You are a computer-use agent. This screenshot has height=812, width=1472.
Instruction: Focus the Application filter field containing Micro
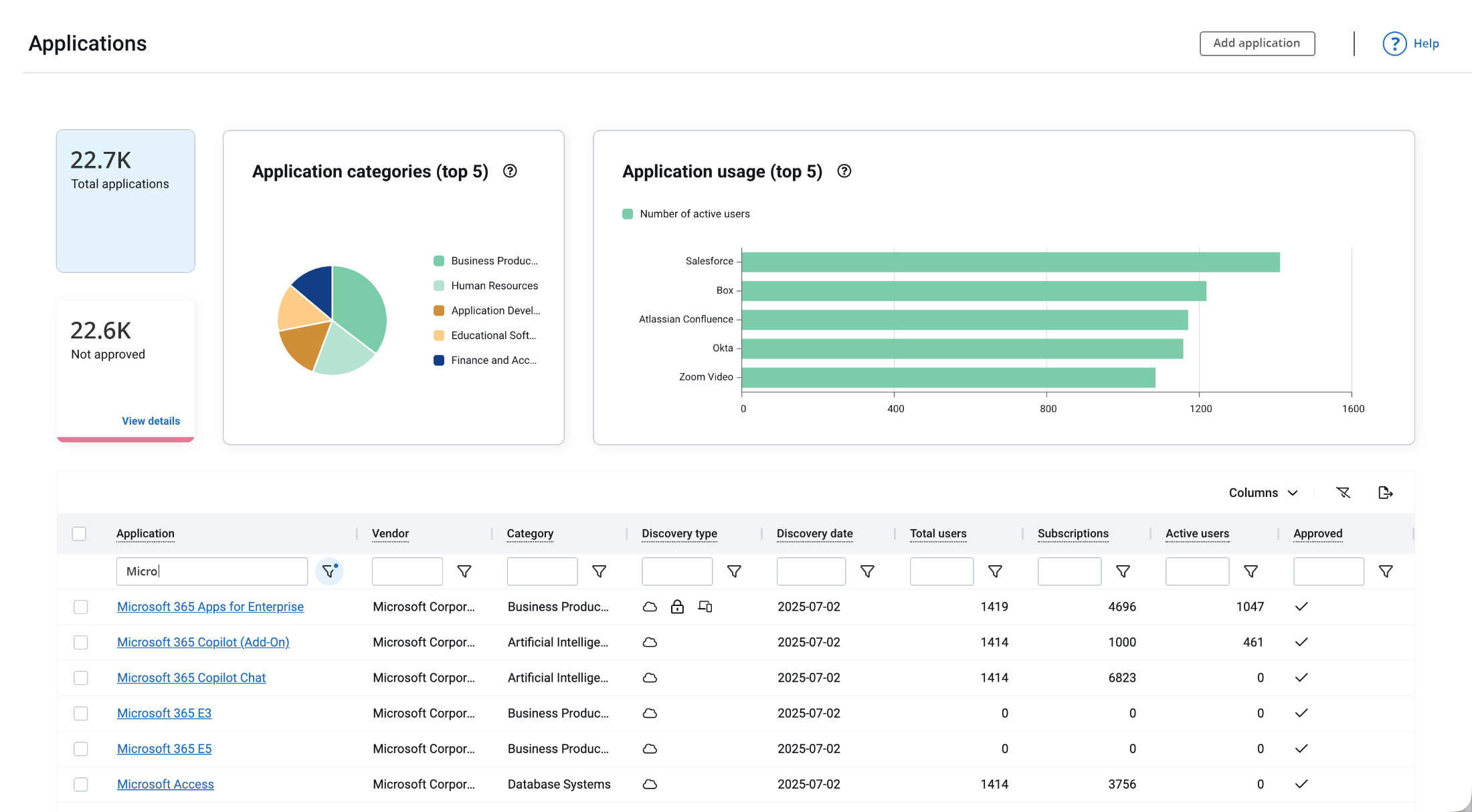pyautogui.click(x=212, y=571)
